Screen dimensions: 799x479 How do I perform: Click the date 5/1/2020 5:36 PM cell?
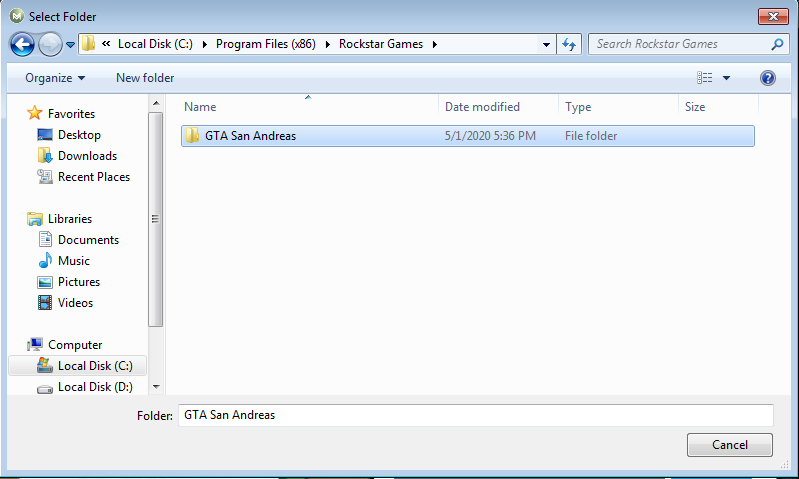pos(490,136)
